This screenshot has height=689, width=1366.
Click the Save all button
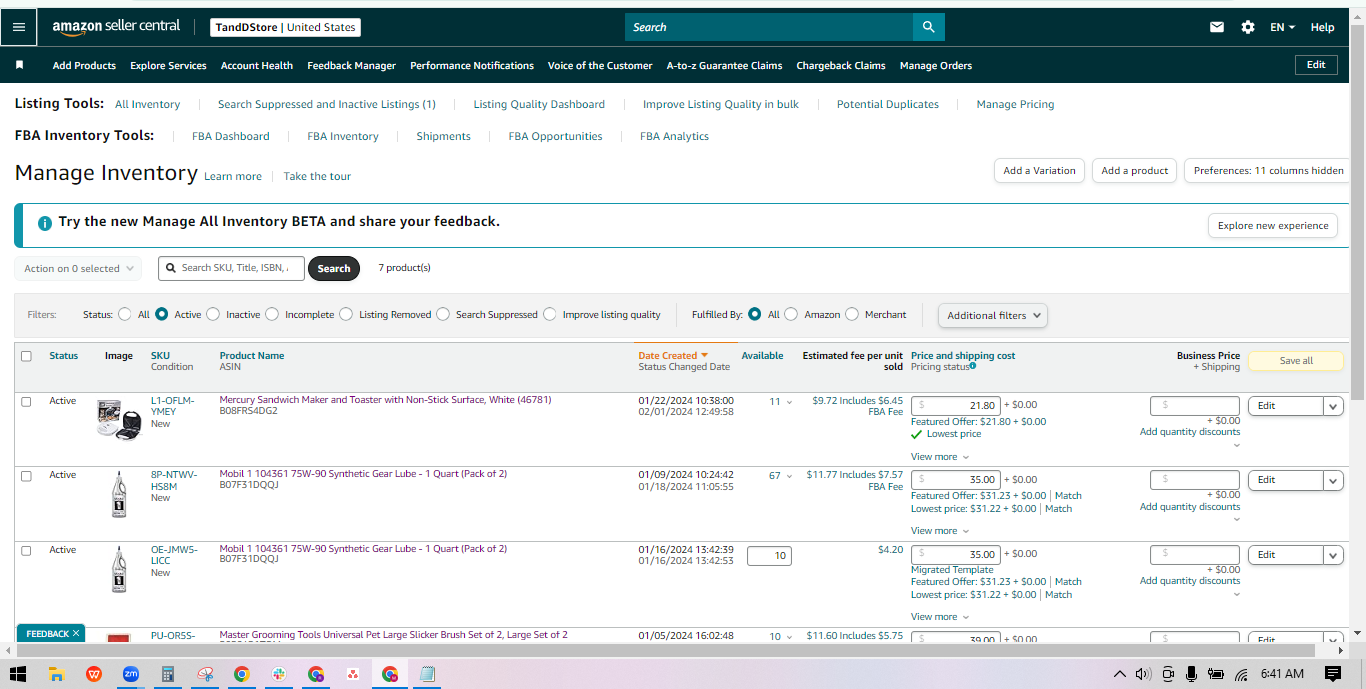pos(1296,361)
